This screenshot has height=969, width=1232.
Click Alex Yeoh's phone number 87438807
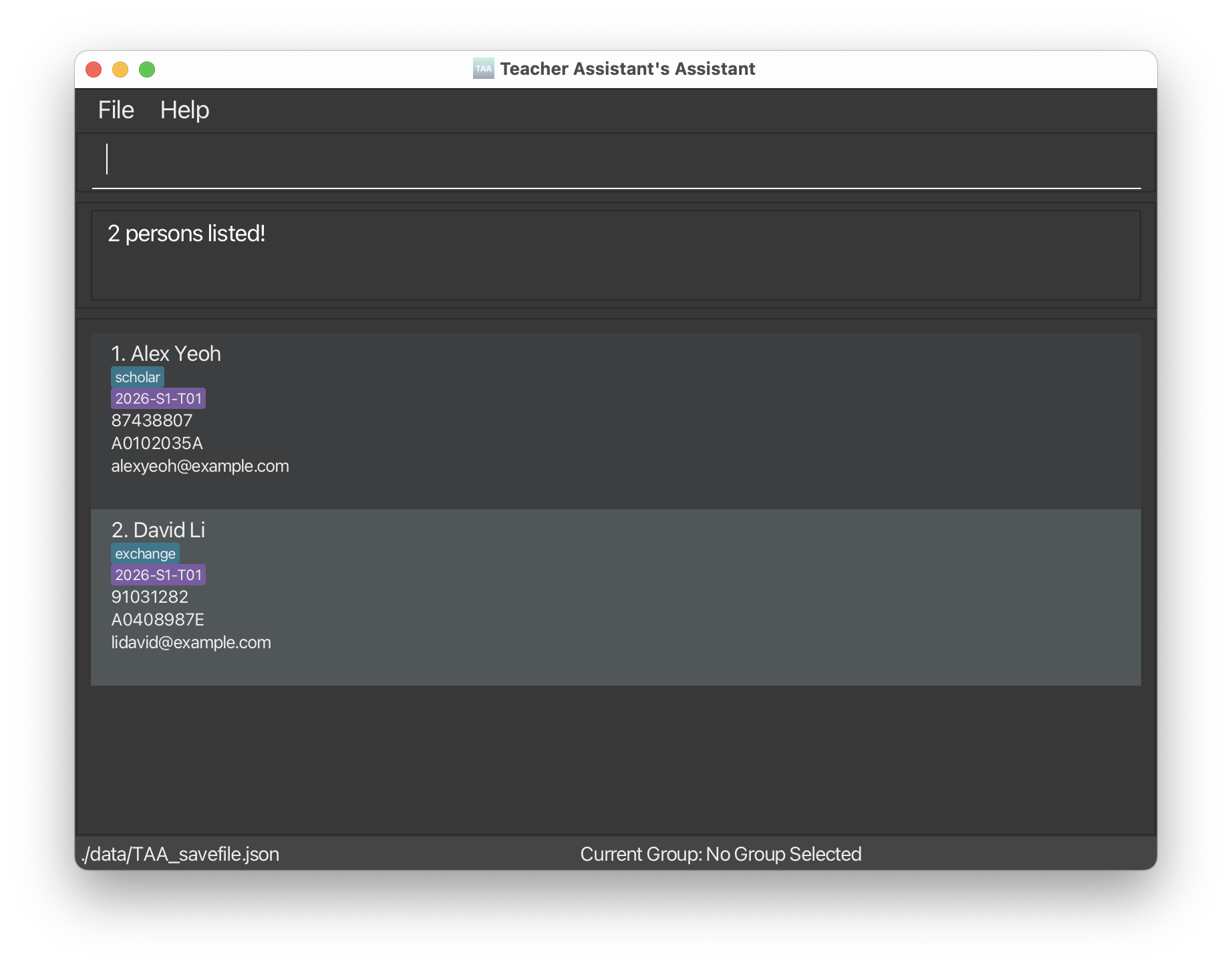click(x=152, y=420)
